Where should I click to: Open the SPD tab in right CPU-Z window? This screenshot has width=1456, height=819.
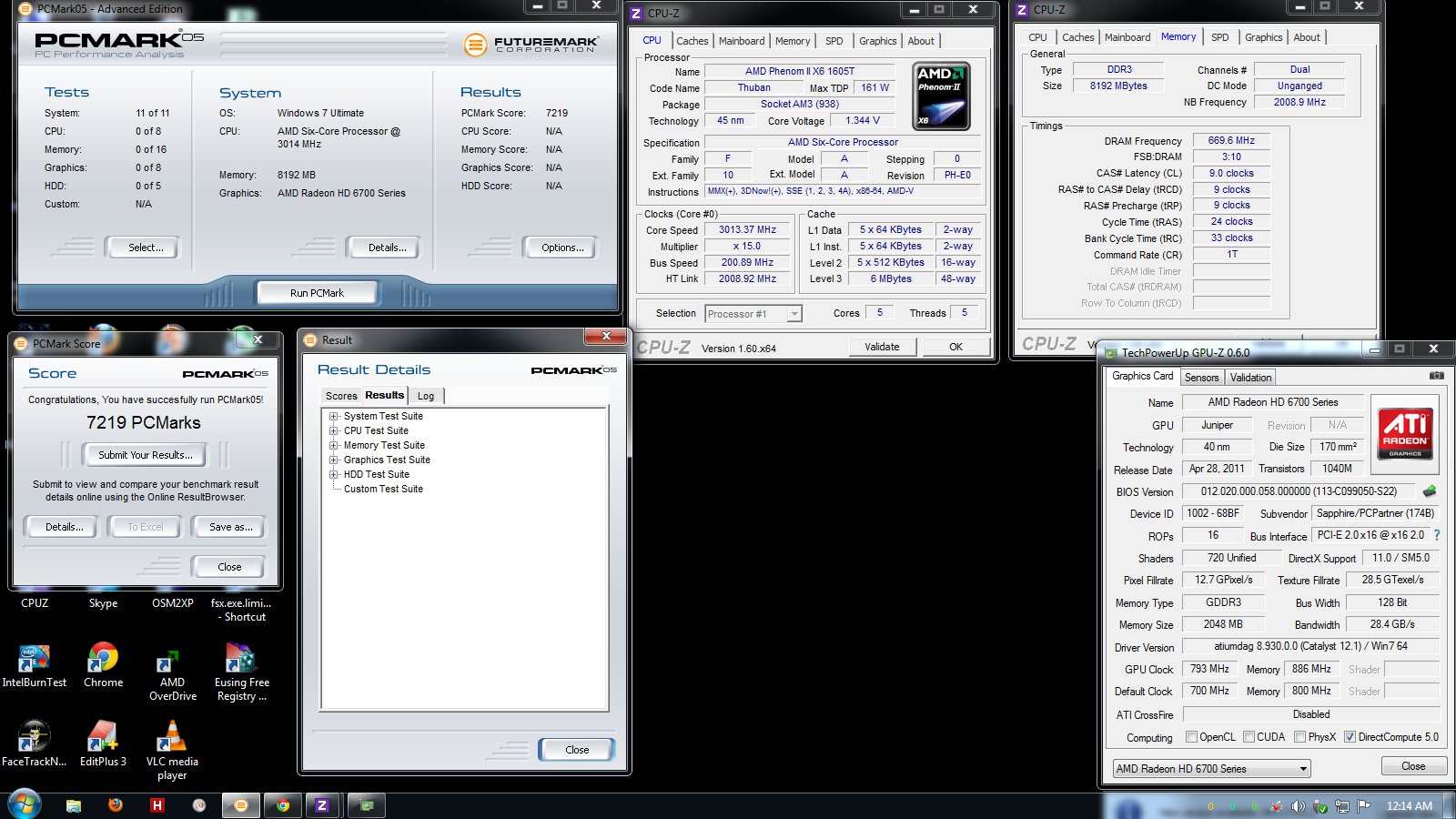pos(1220,37)
